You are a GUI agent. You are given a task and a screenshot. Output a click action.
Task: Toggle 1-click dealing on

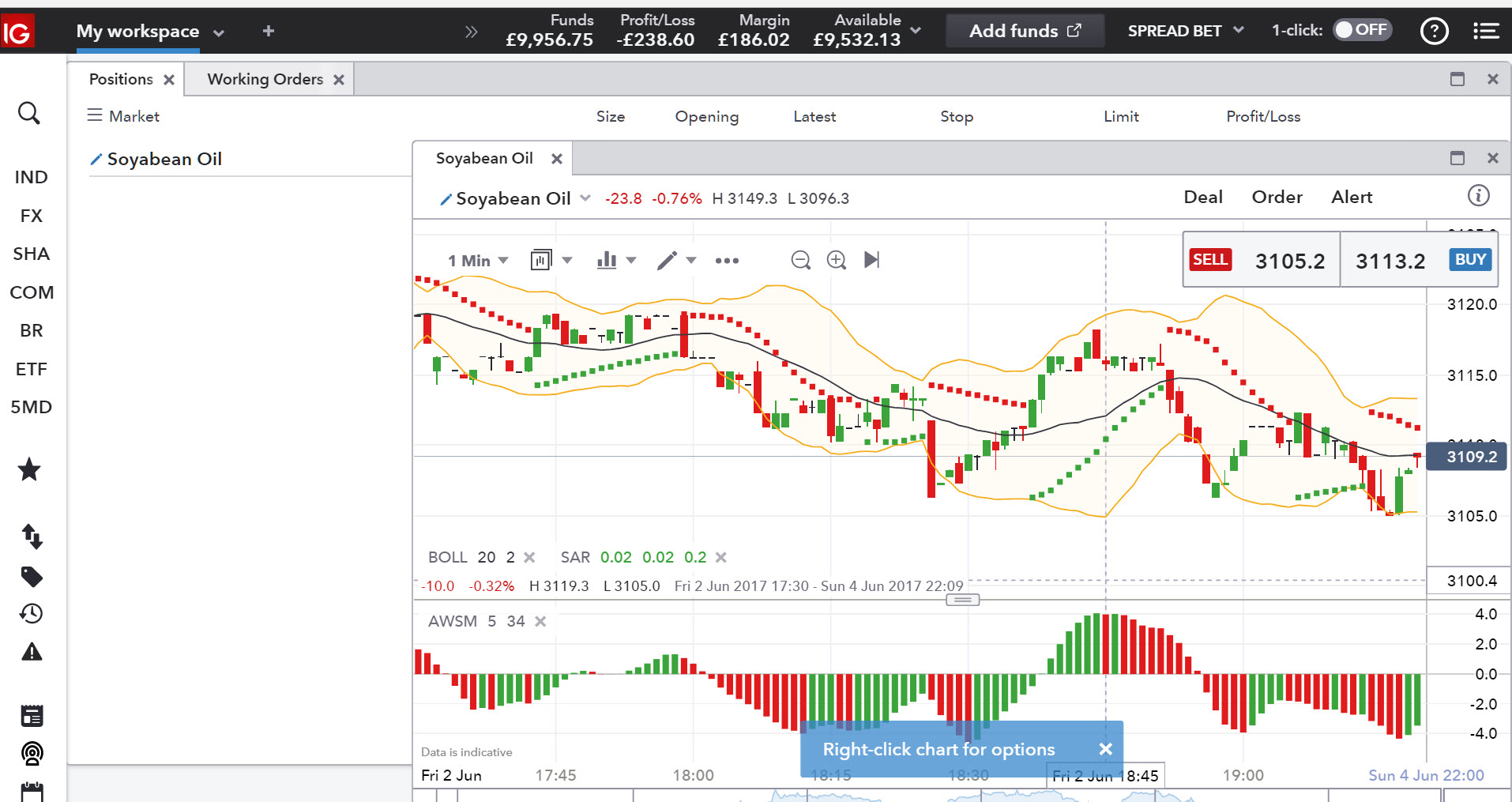[x=1362, y=30]
